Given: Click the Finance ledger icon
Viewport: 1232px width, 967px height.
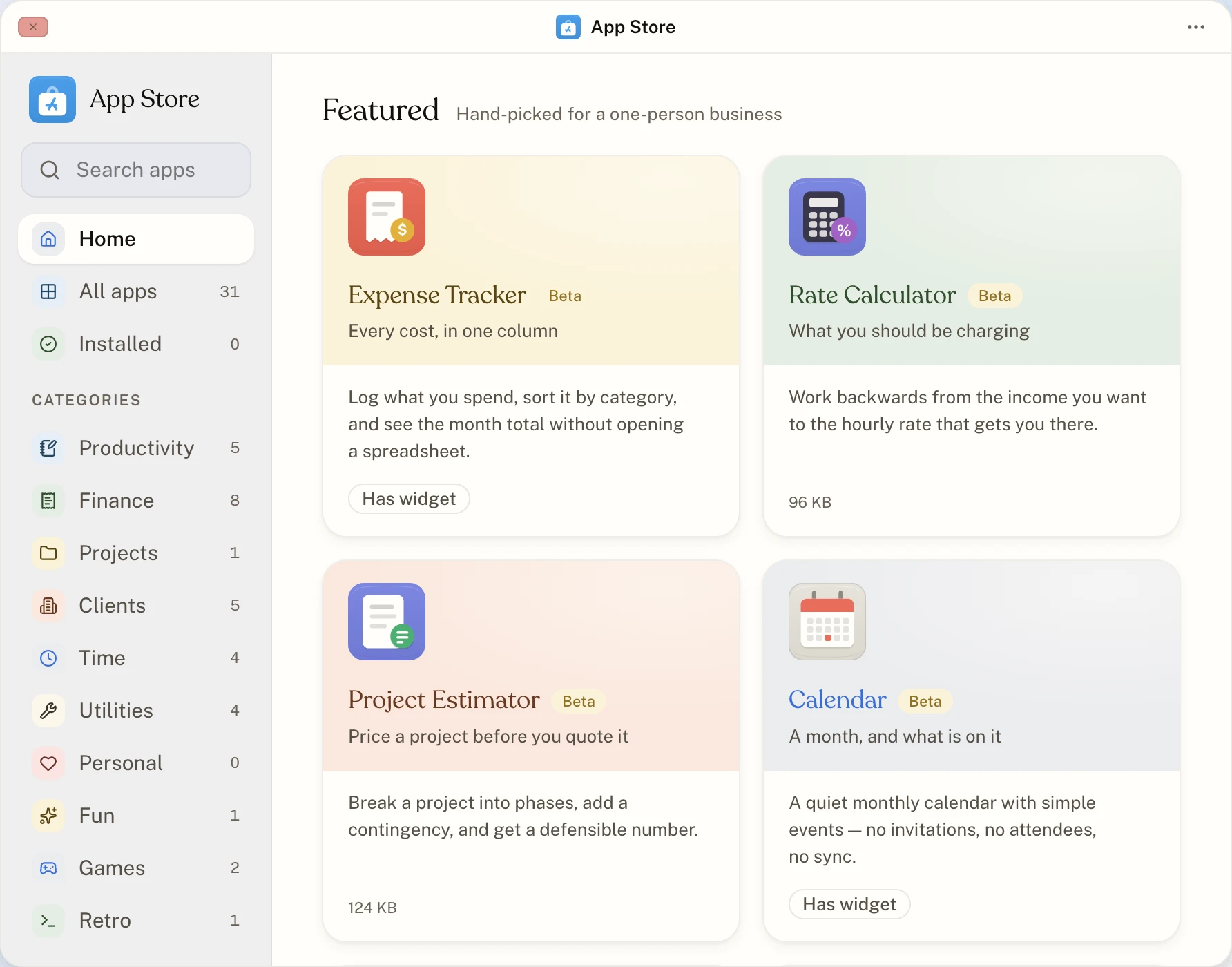Looking at the screenshot, I should pos(48,501).
